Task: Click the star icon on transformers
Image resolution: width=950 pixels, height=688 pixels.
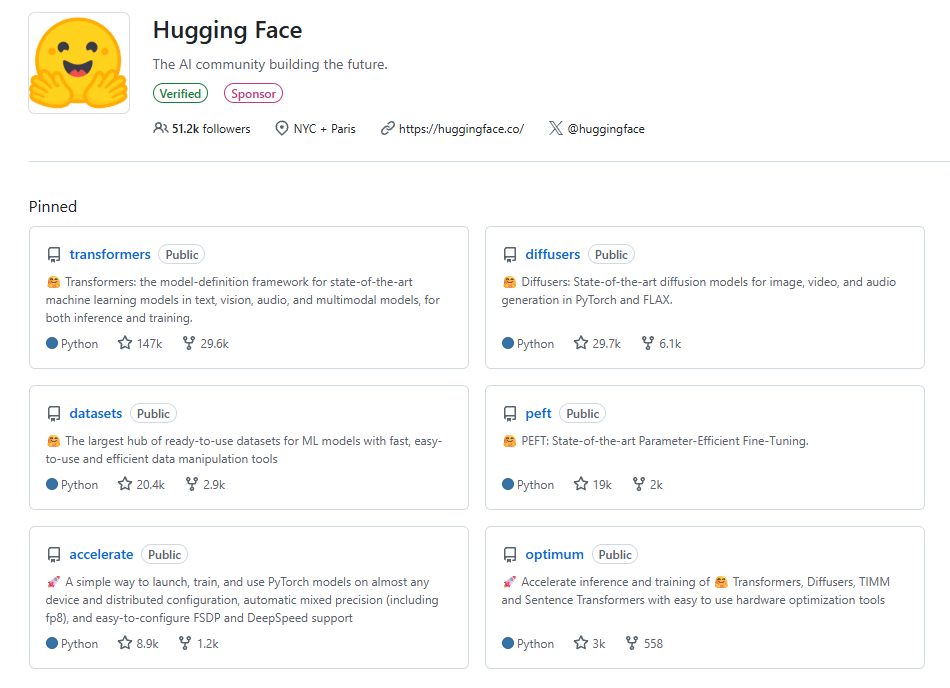Action: coord(125,343)
